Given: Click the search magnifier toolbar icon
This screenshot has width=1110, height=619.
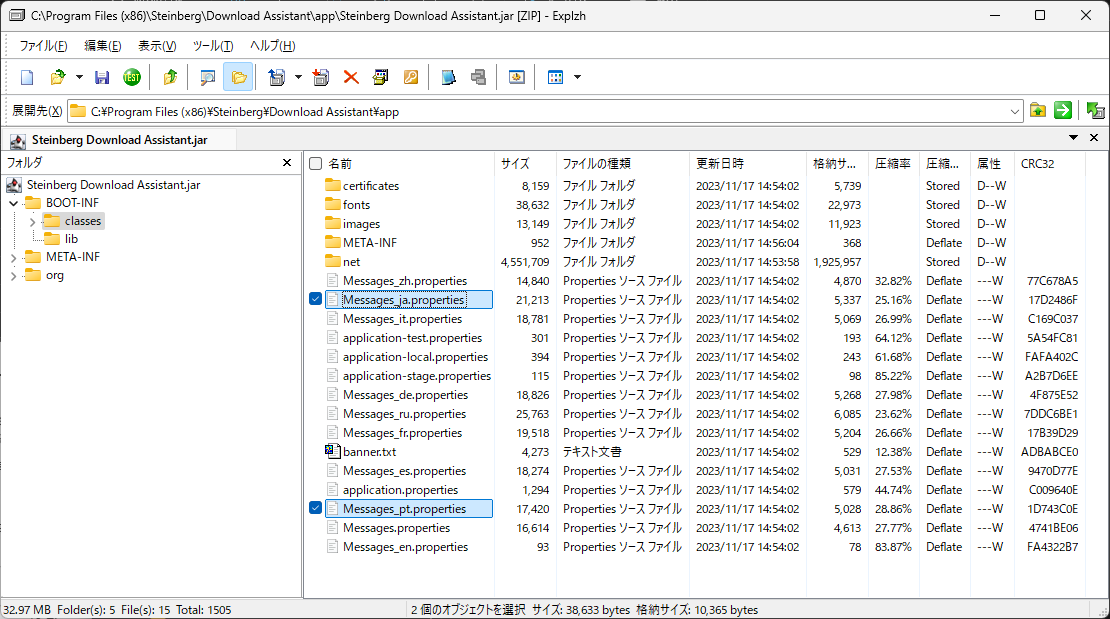Looking at the screenshot, I should coord(207,77).
